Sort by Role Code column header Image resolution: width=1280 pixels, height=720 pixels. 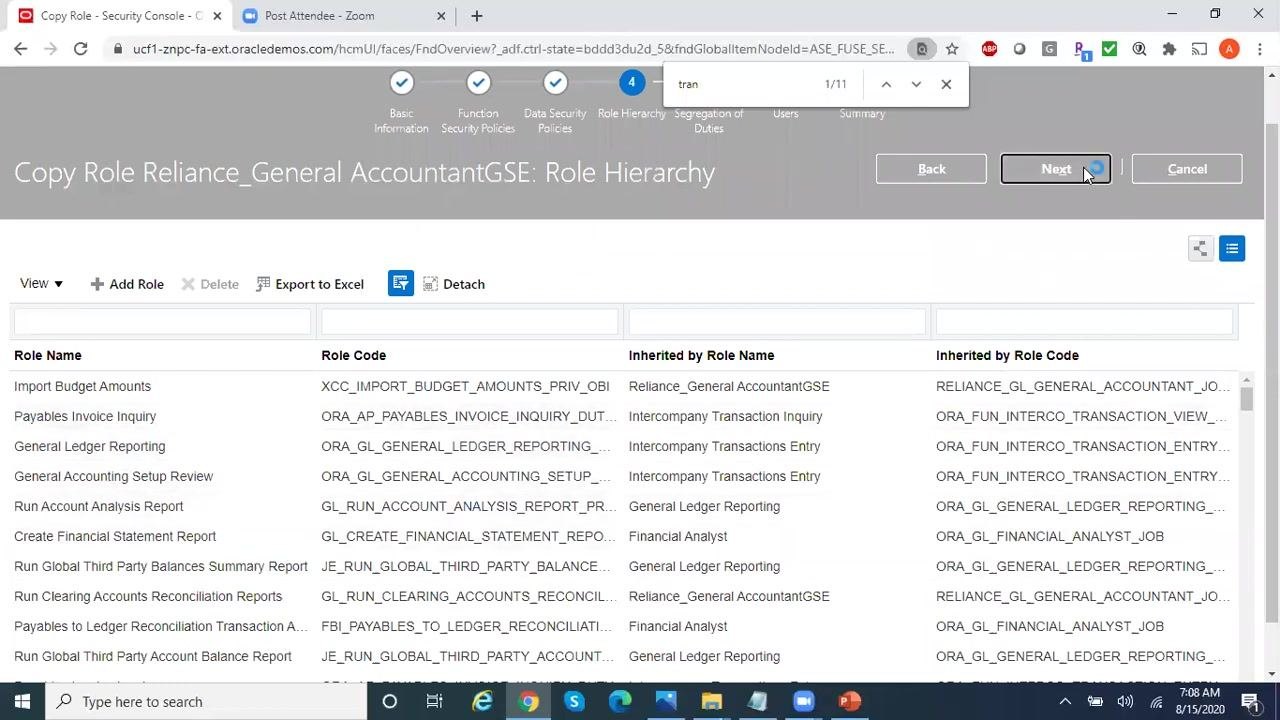tap(353, 355)
